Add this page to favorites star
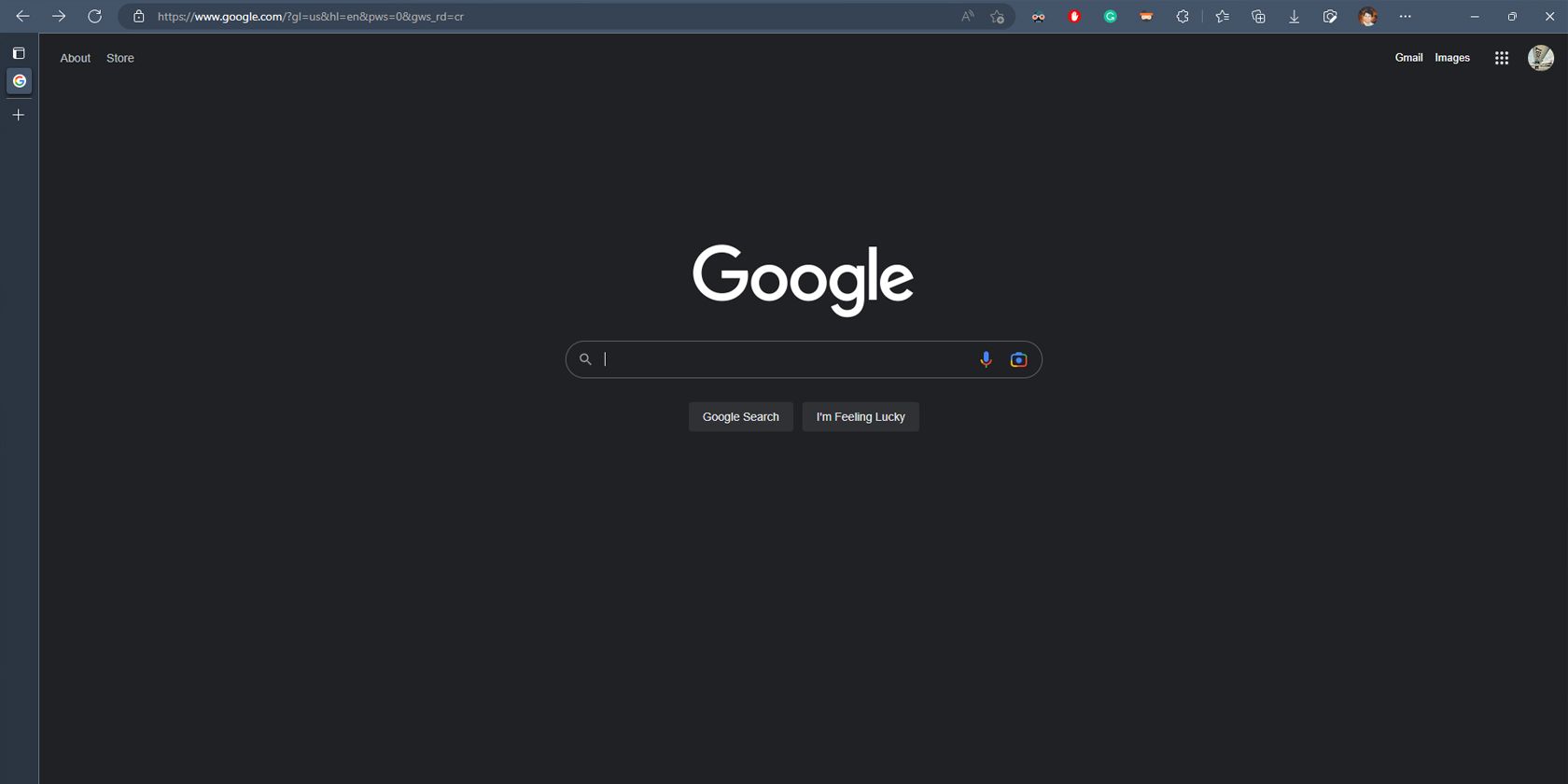 997,16
